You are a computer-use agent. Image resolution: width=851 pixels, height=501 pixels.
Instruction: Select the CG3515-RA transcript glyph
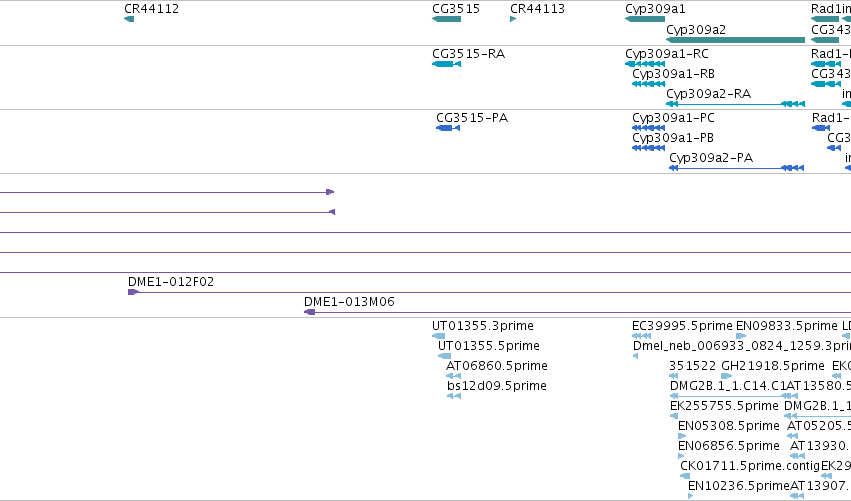(447, 64)
